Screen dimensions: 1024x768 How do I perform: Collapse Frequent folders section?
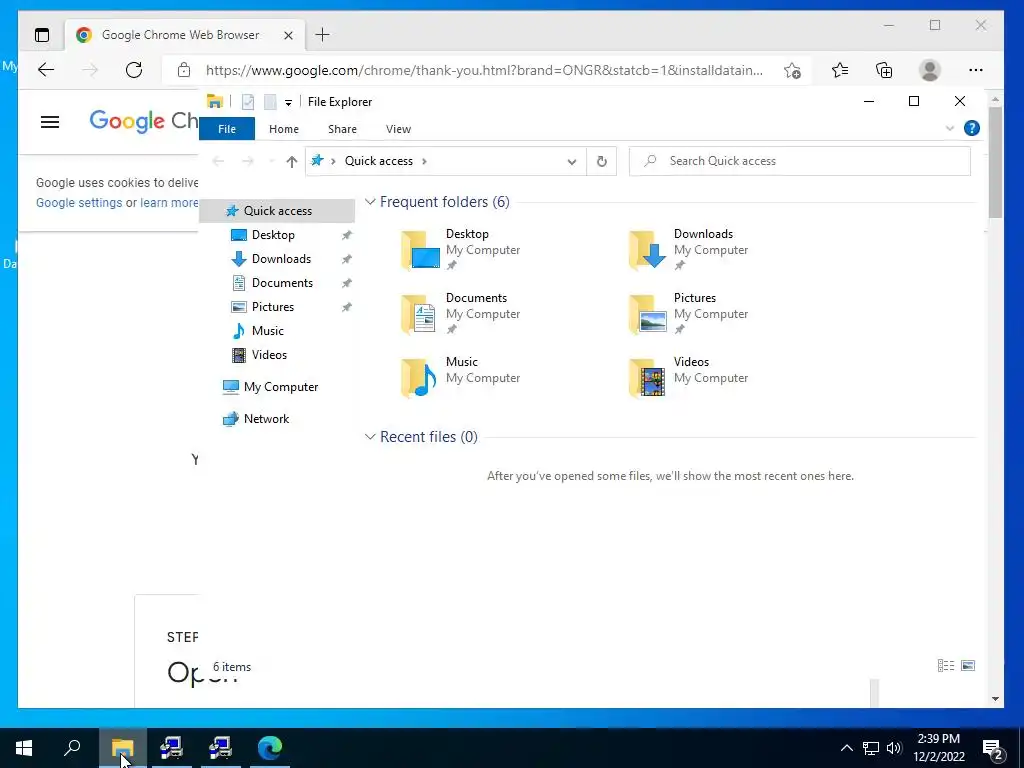[370, 202]
